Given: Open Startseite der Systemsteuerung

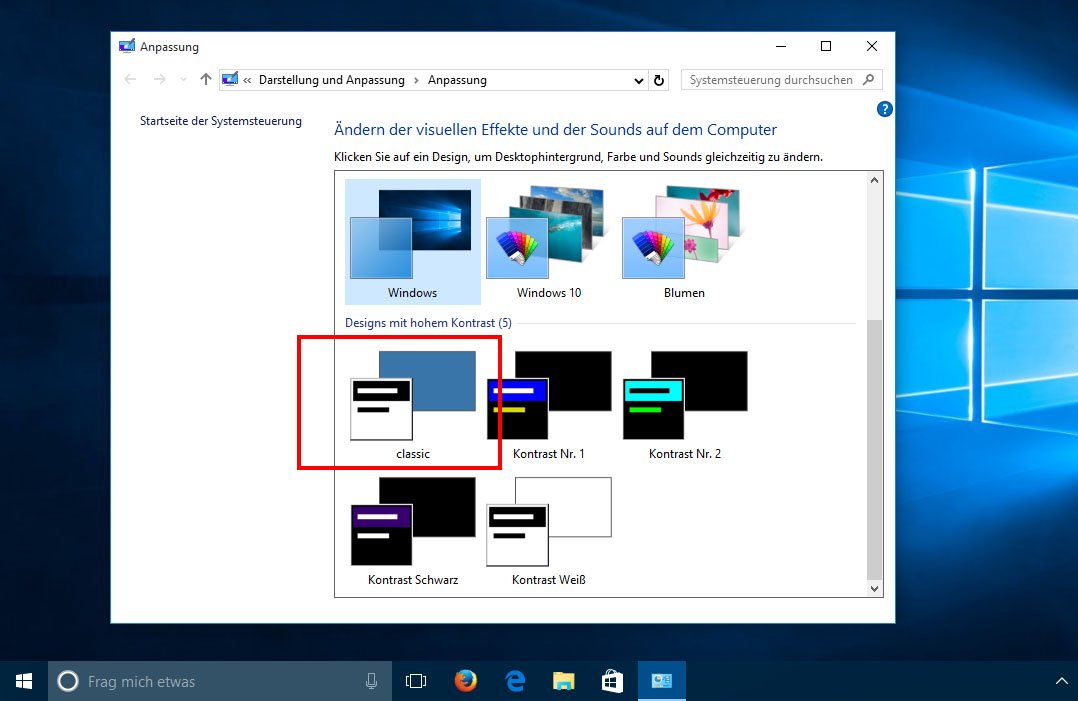Looking at the screenshot, I should click(x=221, y=120).
